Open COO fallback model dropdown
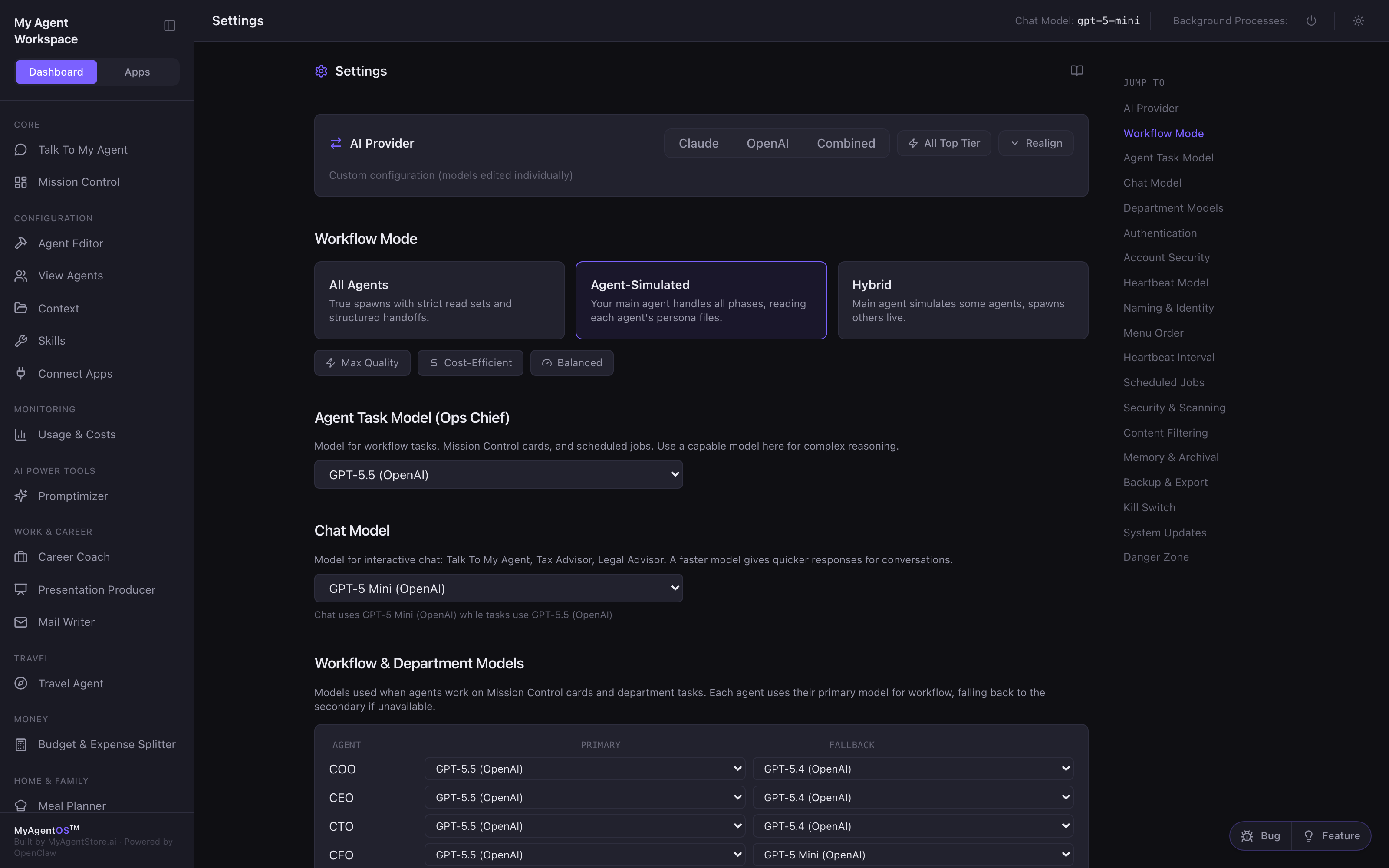Image resolution: width=1389 pixels, height=868 pixels. point(913,769)
